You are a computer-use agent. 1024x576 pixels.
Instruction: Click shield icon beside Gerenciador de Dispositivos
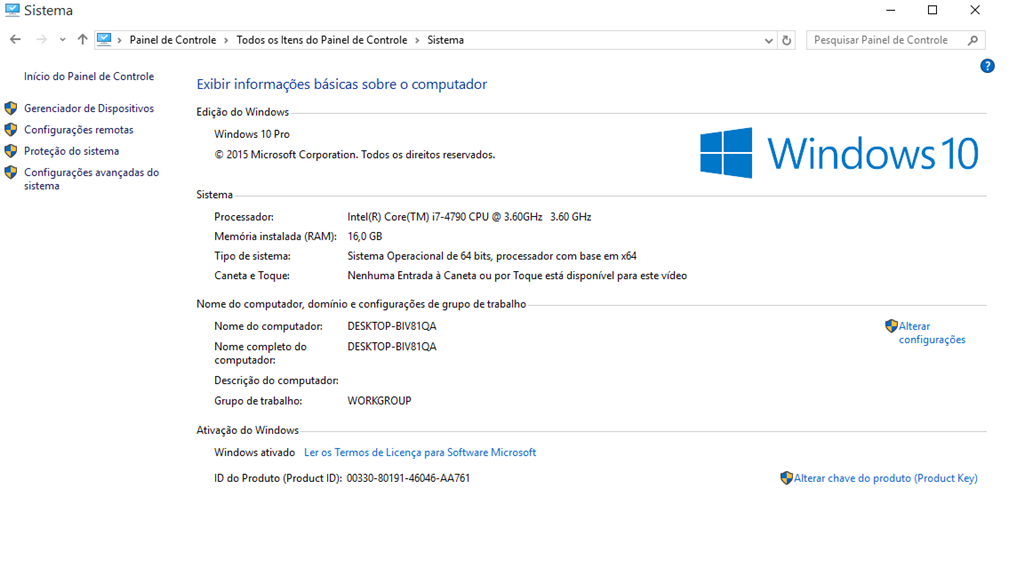point(10,108)
